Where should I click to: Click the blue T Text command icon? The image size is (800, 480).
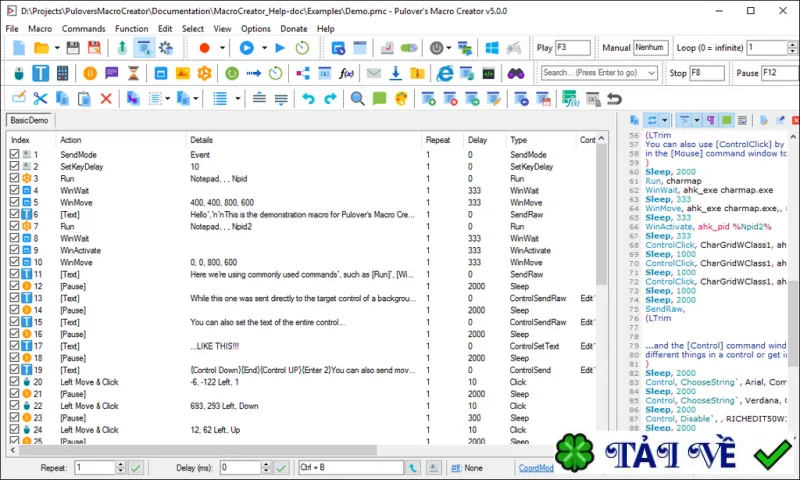tap(40, 73)
